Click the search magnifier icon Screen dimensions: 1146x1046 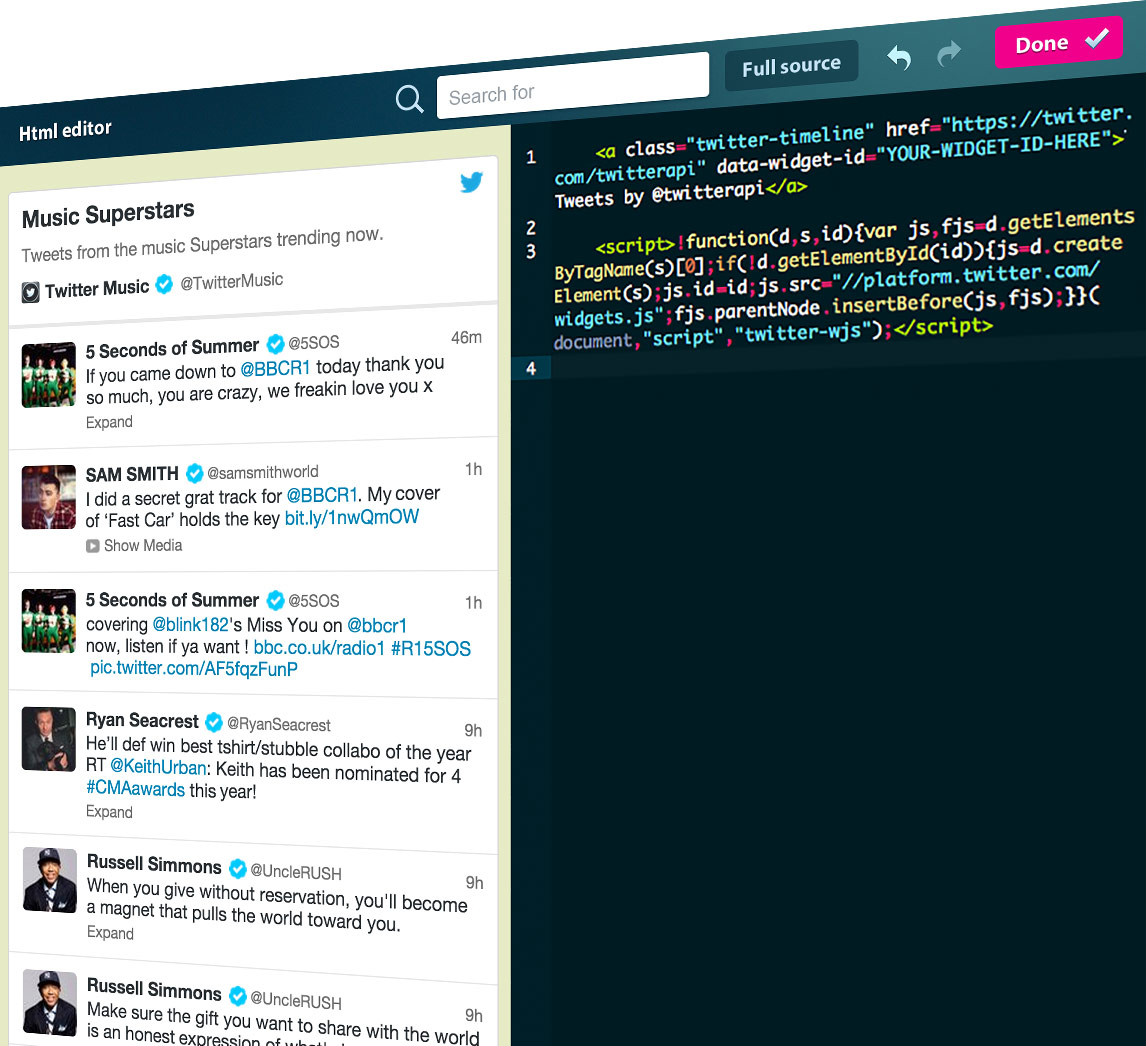pyautogui.click(x=409, y=99)
